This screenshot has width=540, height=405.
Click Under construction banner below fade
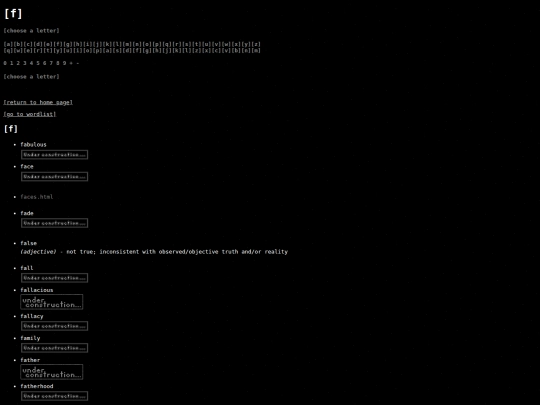tap(54, 223)
